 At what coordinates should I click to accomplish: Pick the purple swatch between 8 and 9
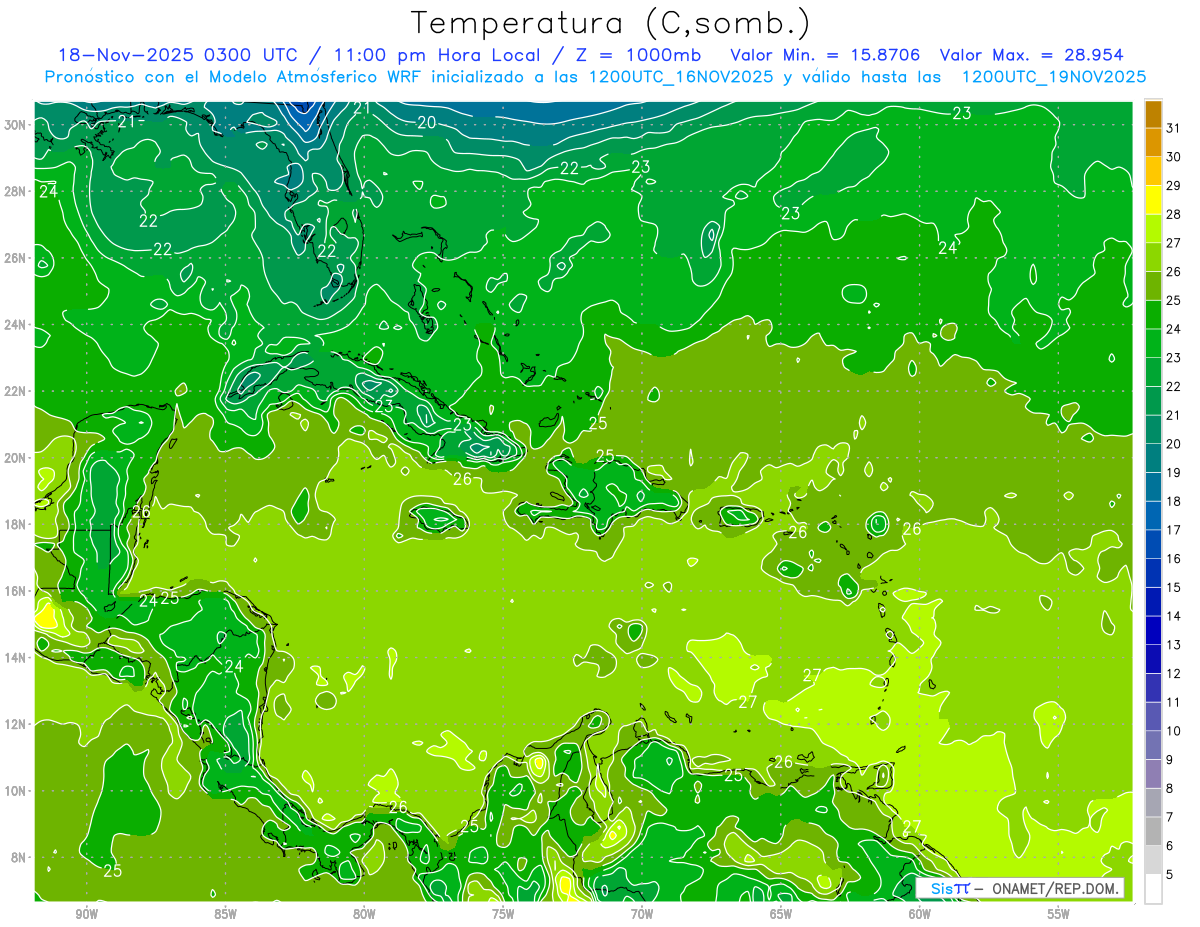coord(1153,775)
